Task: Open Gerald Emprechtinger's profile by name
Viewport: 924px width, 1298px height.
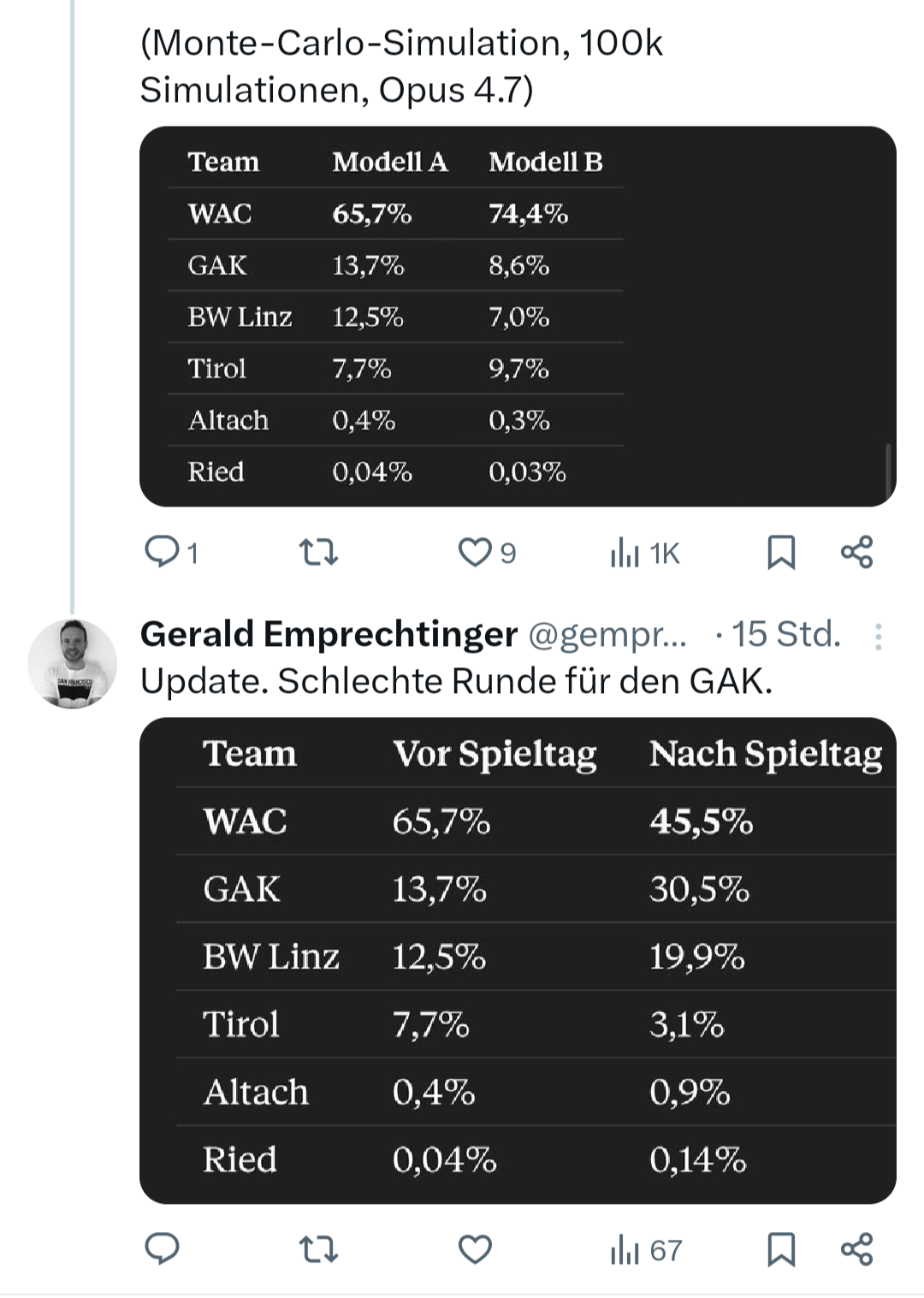Action: click(x=329, y=634)
